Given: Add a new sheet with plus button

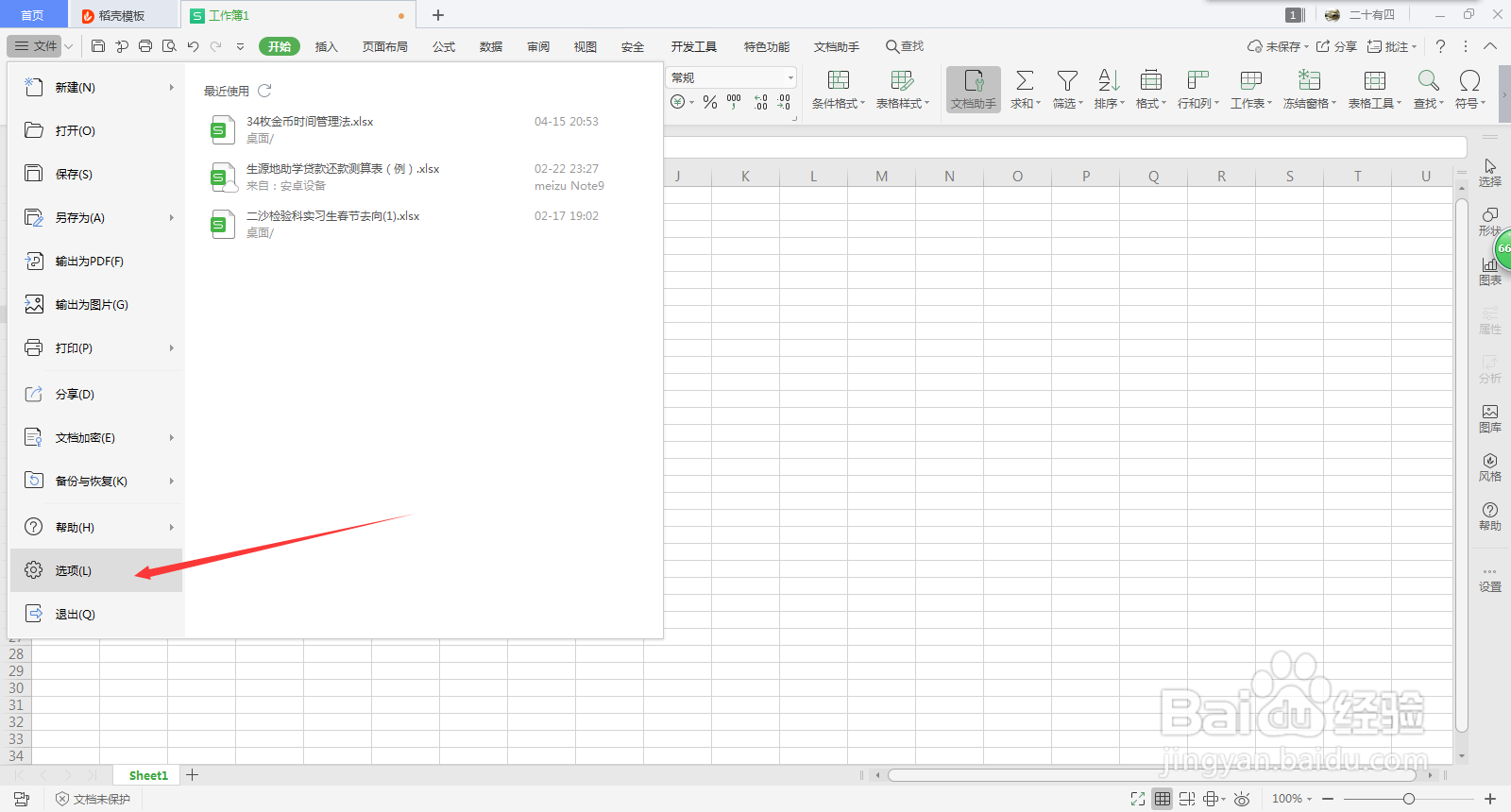Looking at the screenshot, I should point(193,775).
